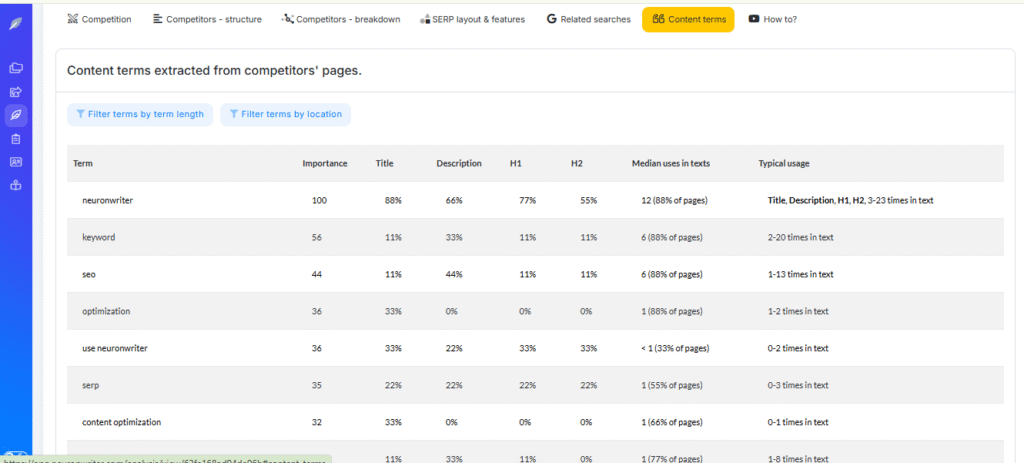This screenshot has height=463, width=1024.
Task: Click importance value 44 for seo
Action: click(x=317, y=275)
